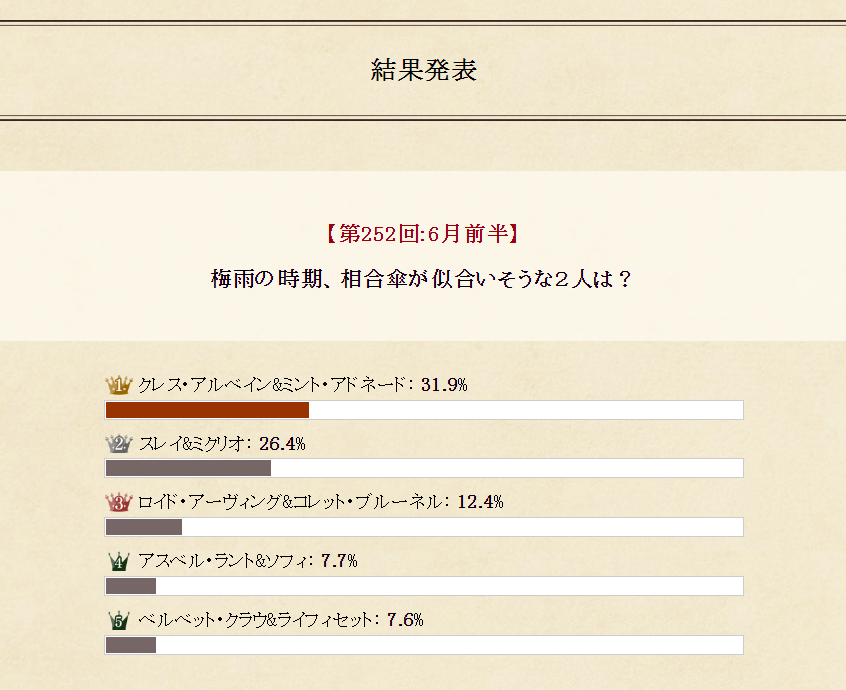The height and width of the screenshot is (690, 846).
Task: Click the gray 7.7% result bar
Action: pyautogui.click(x=131, y=586)
